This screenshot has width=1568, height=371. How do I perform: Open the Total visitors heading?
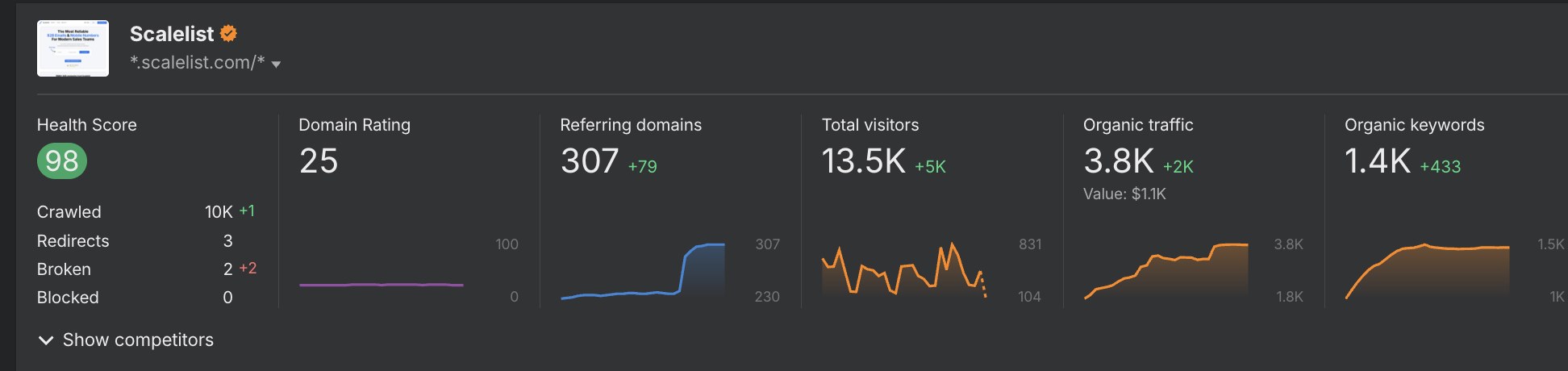click(870, 125)
